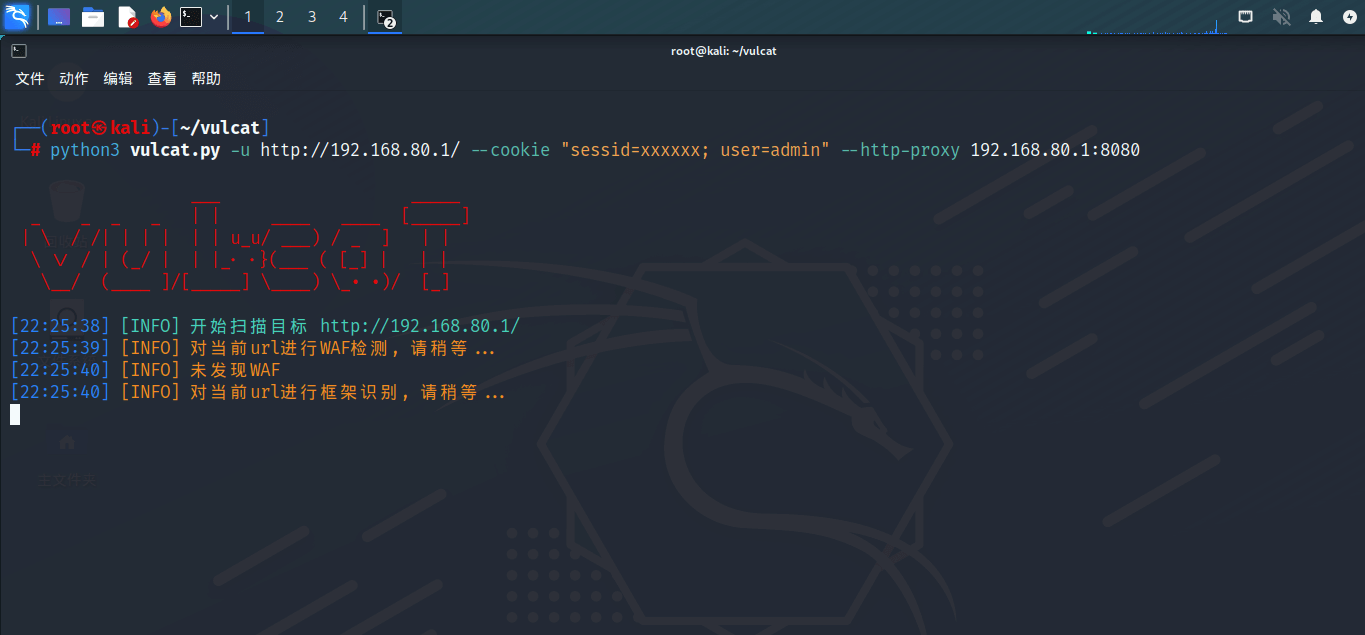Switch to workspace 3
This screenshot has height=635, width=1365.
pyautogui.click(x=312, y=17)
